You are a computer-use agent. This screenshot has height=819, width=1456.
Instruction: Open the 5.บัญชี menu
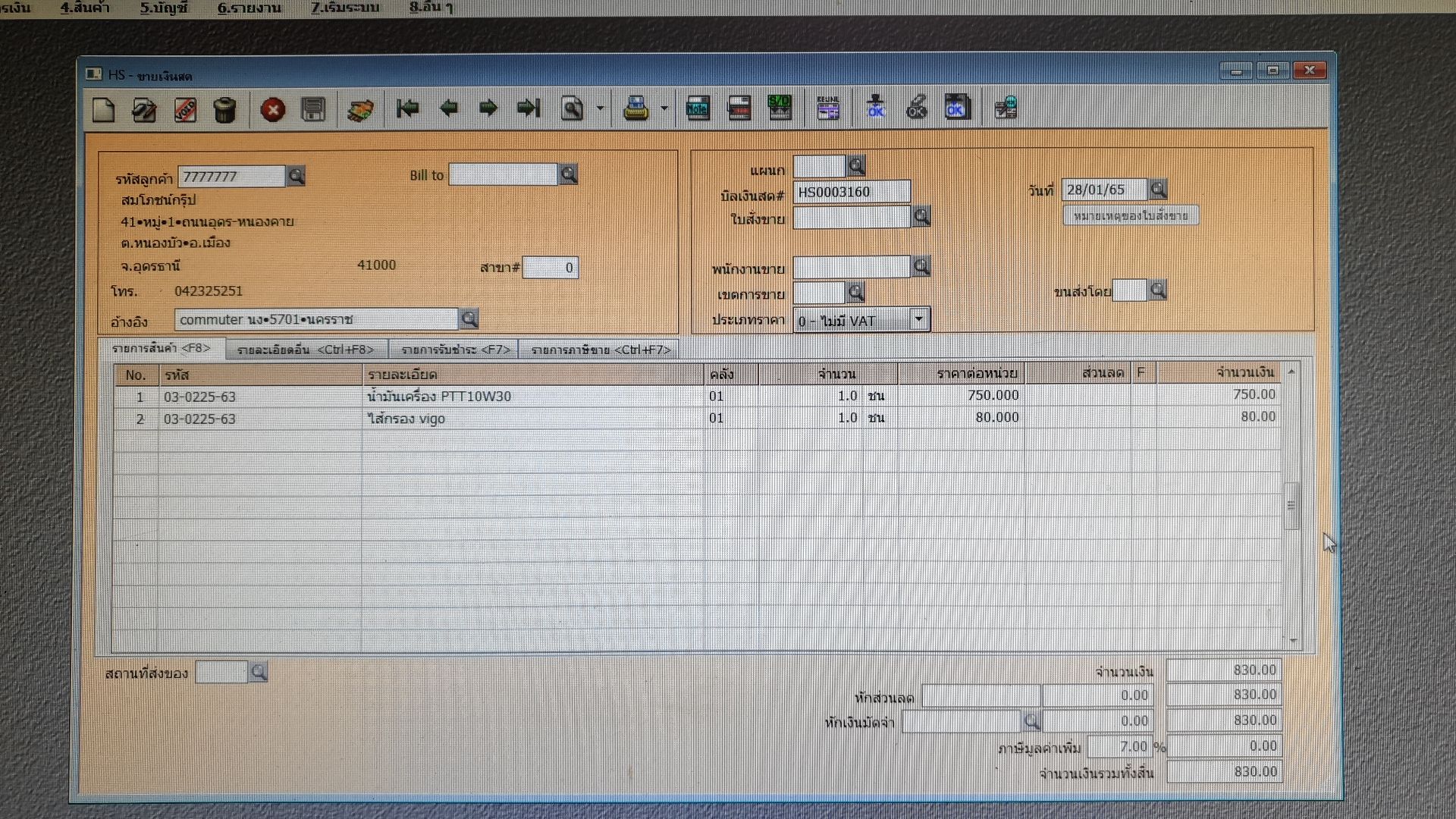(164, 8)
